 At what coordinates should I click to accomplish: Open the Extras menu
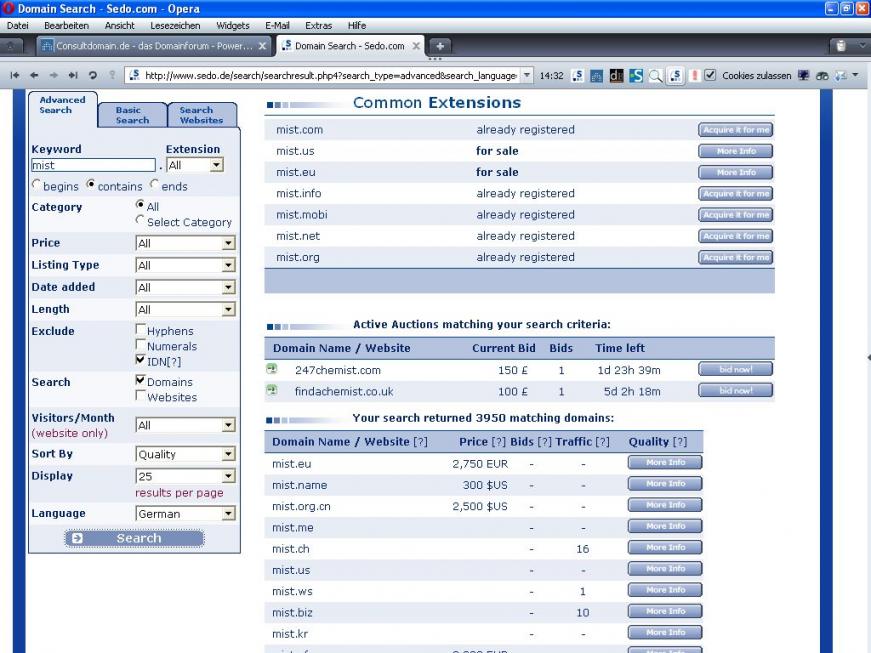pyautogui.click(x=318, y=26)
